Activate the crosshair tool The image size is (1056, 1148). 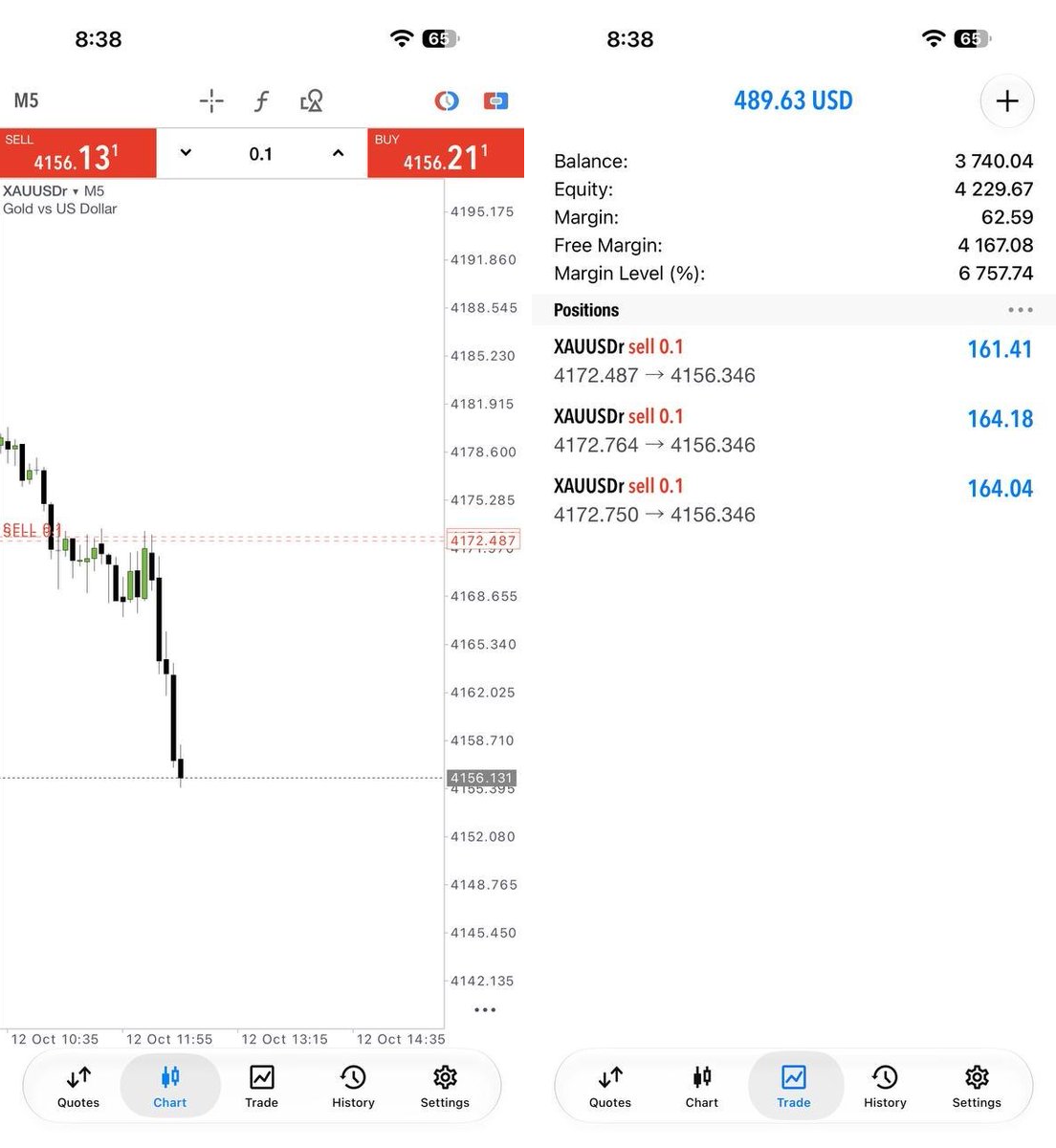tap(211, 100)
